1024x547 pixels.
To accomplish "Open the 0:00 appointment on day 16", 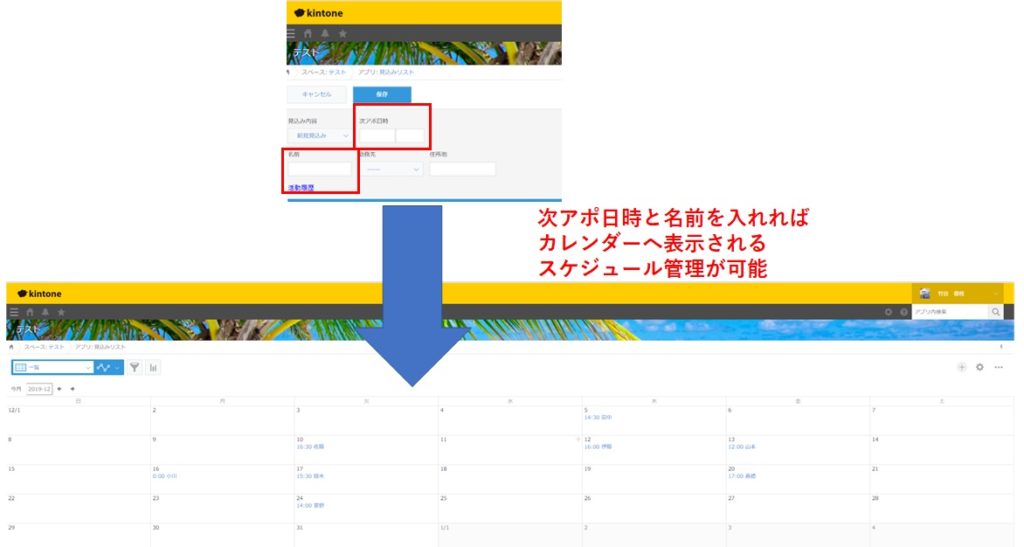I will [x=165, y=476].
